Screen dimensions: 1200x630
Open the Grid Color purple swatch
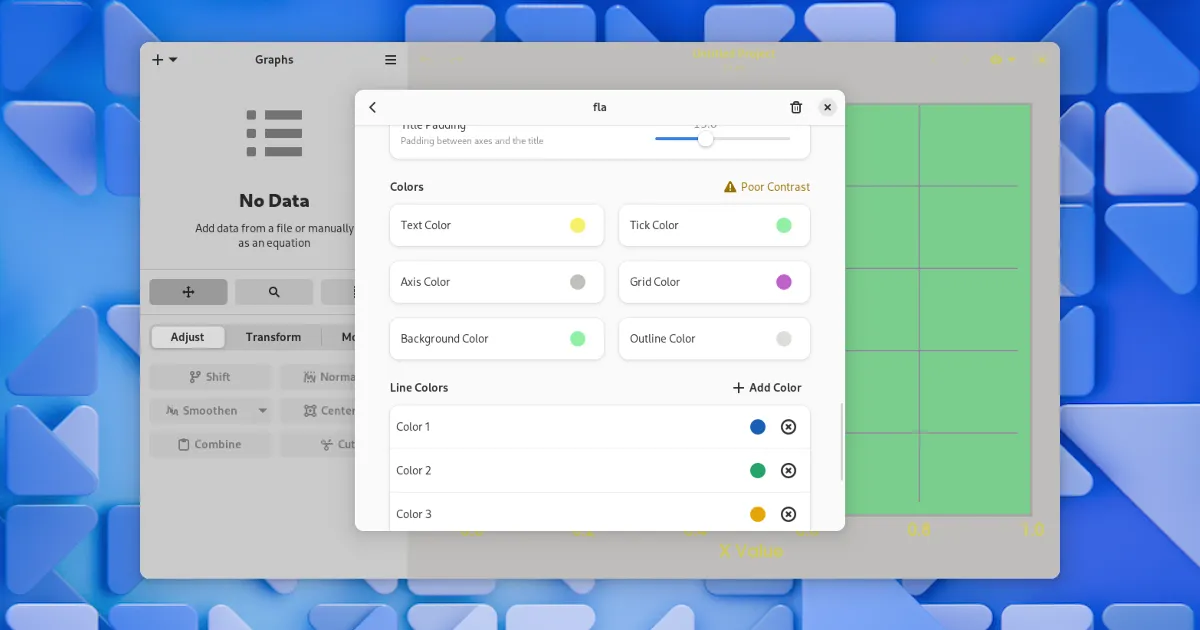point(784,282)
